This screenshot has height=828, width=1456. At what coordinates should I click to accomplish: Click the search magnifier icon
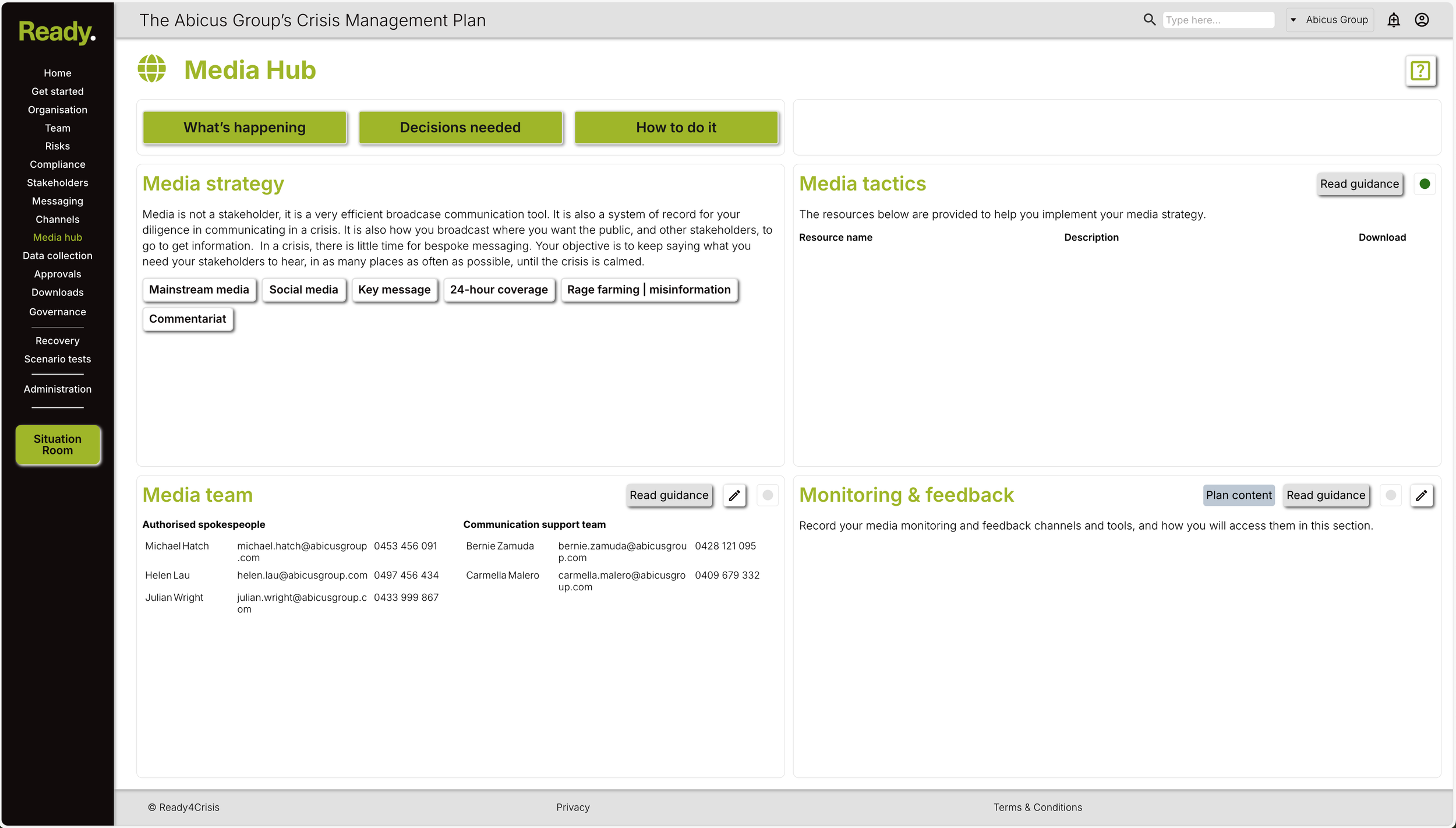coord(1149,20)
